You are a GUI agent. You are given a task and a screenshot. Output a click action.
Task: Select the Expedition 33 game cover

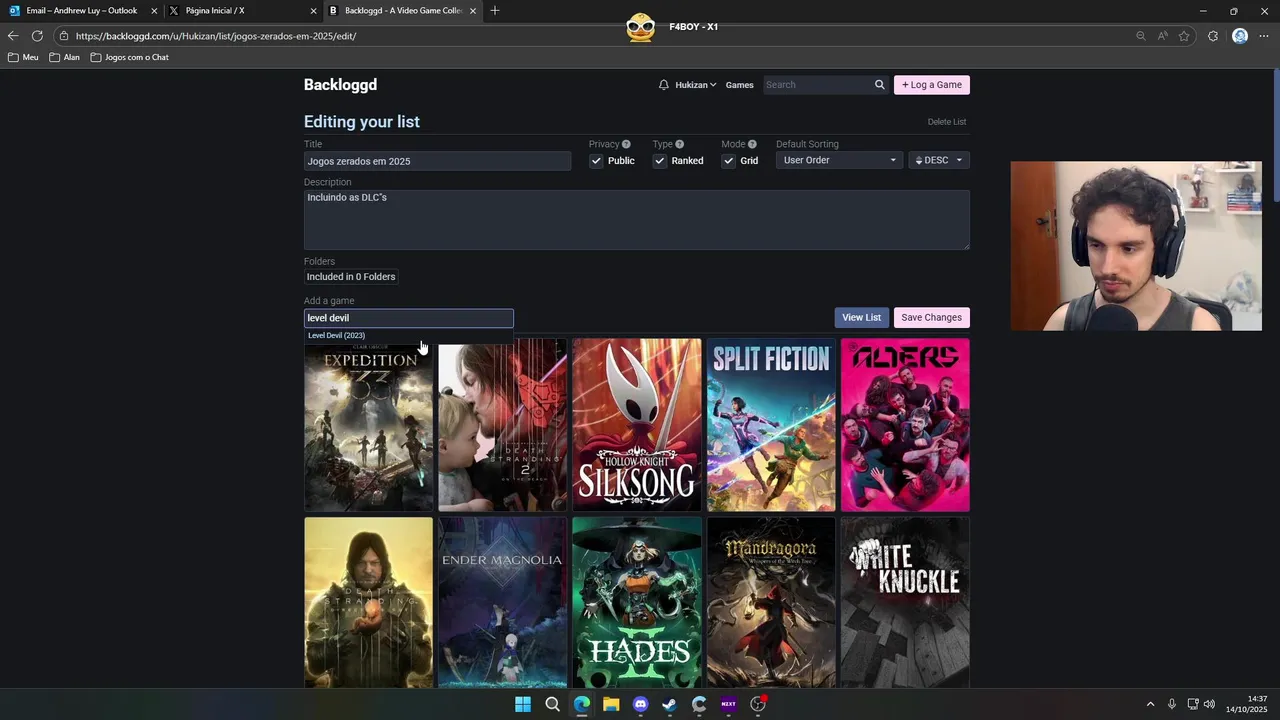(369, 425)
